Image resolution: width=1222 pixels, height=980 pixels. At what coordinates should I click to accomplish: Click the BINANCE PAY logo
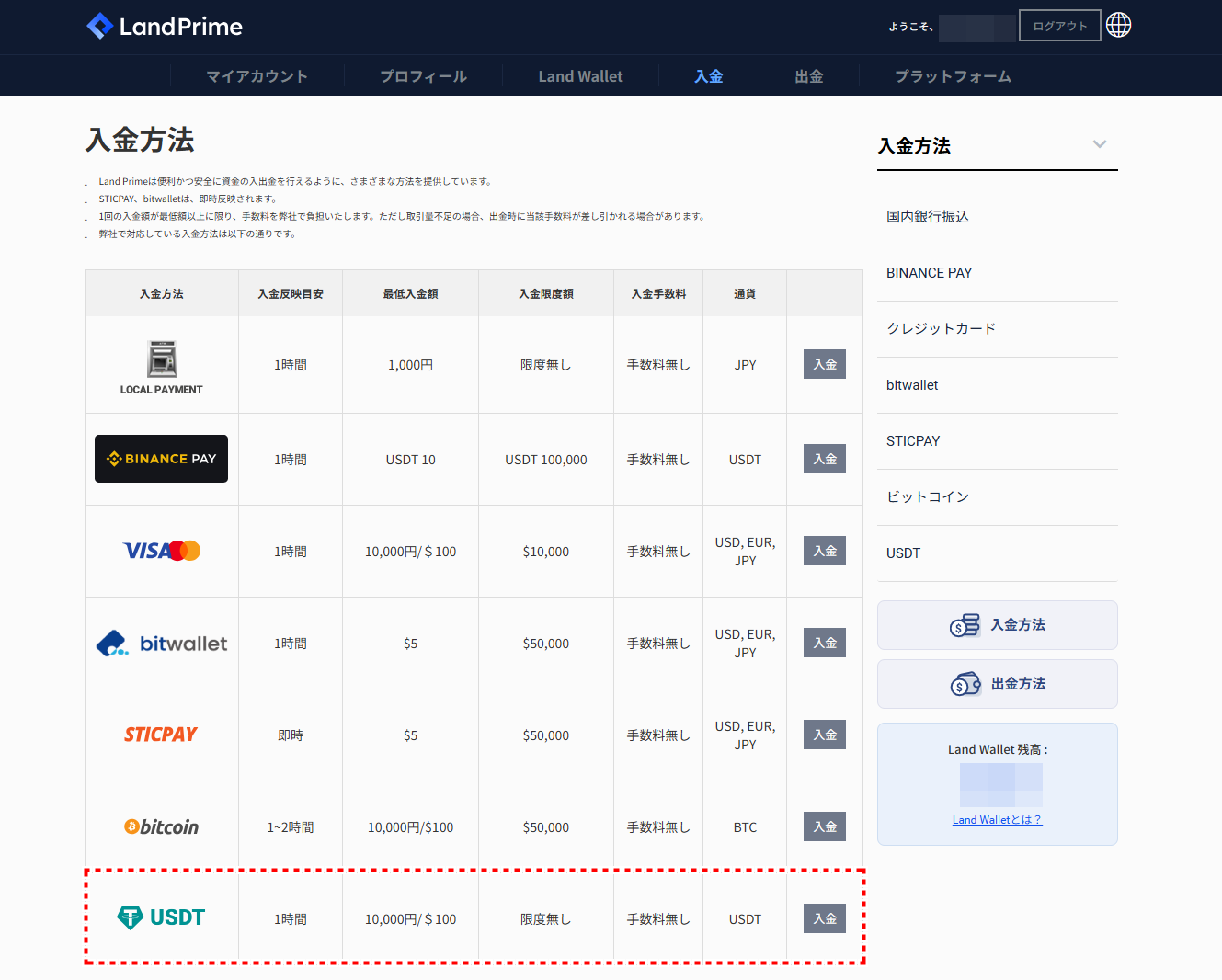pos(162,459)
